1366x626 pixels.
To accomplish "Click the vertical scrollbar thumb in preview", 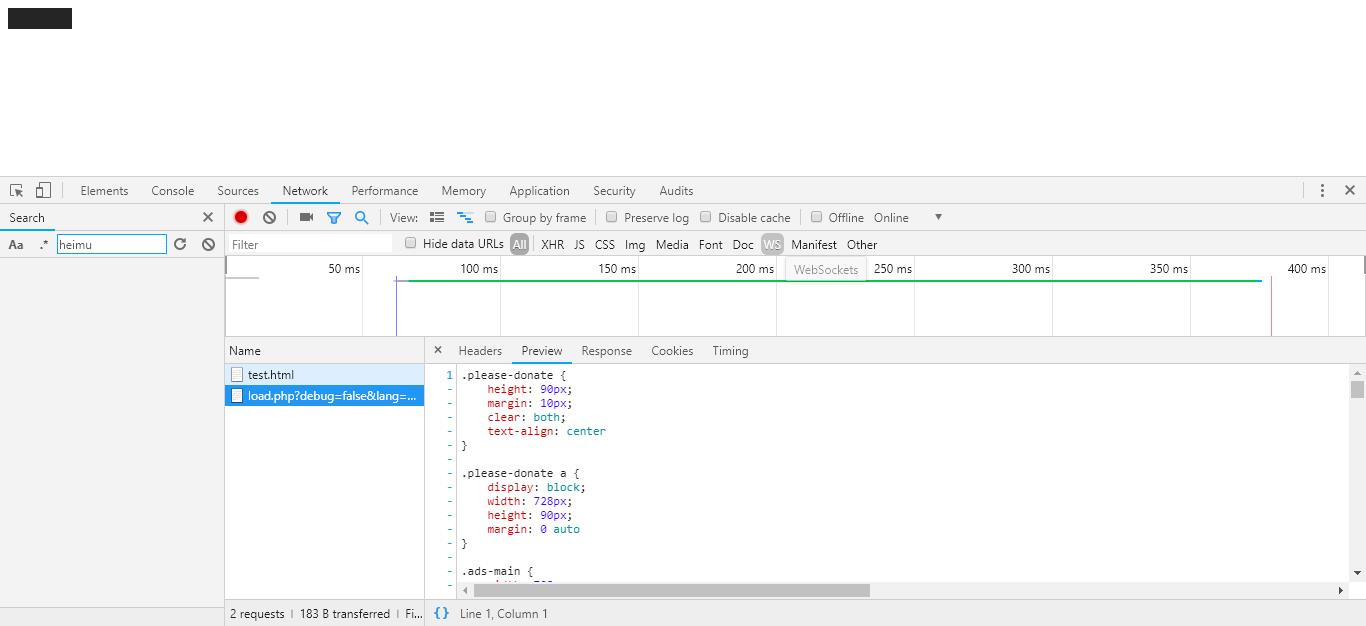I will pos(1357,389).
